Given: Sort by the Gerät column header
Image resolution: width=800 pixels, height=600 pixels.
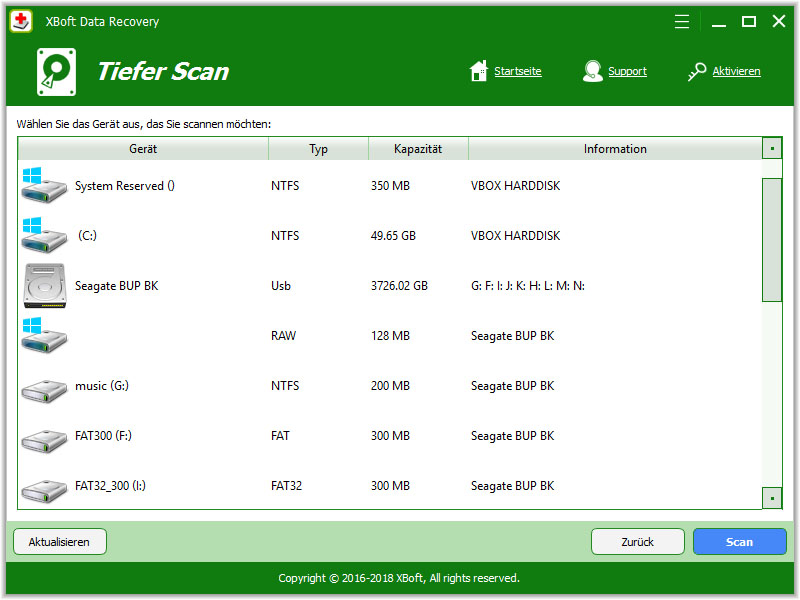Looking at the screenshot, I should click(143, 149).
